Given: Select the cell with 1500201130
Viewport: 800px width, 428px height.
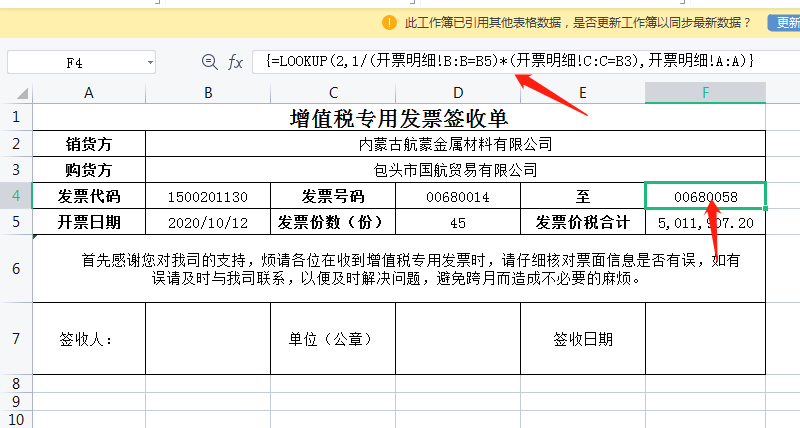Looking at the screenshot, I should coord(208,196).
